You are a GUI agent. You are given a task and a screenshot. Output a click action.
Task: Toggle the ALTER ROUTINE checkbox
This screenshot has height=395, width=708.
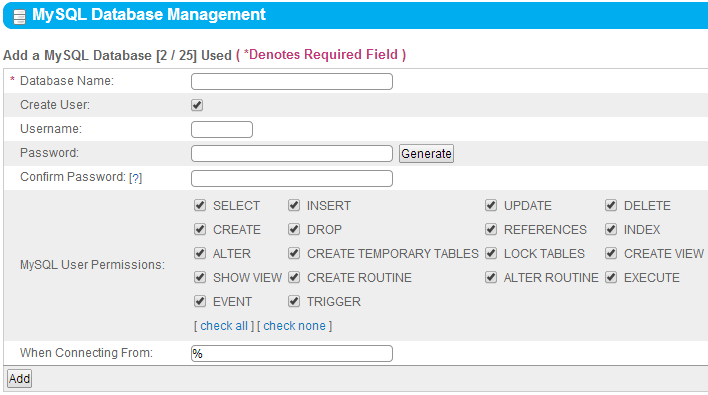(x=491, y=277)
